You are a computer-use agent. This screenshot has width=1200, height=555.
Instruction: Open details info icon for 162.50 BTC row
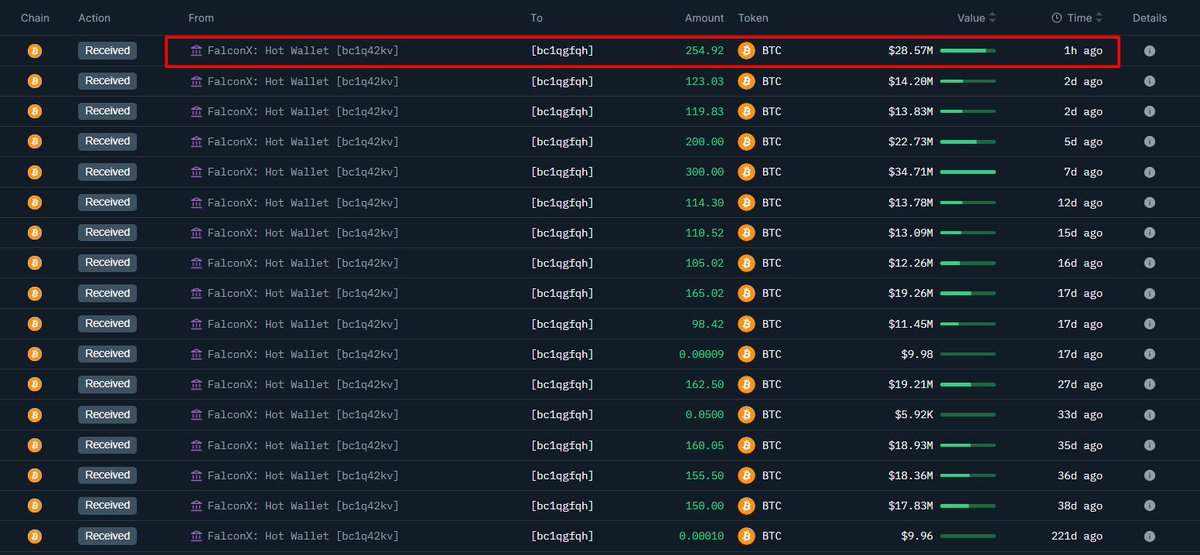click(x=1149, y=384)
